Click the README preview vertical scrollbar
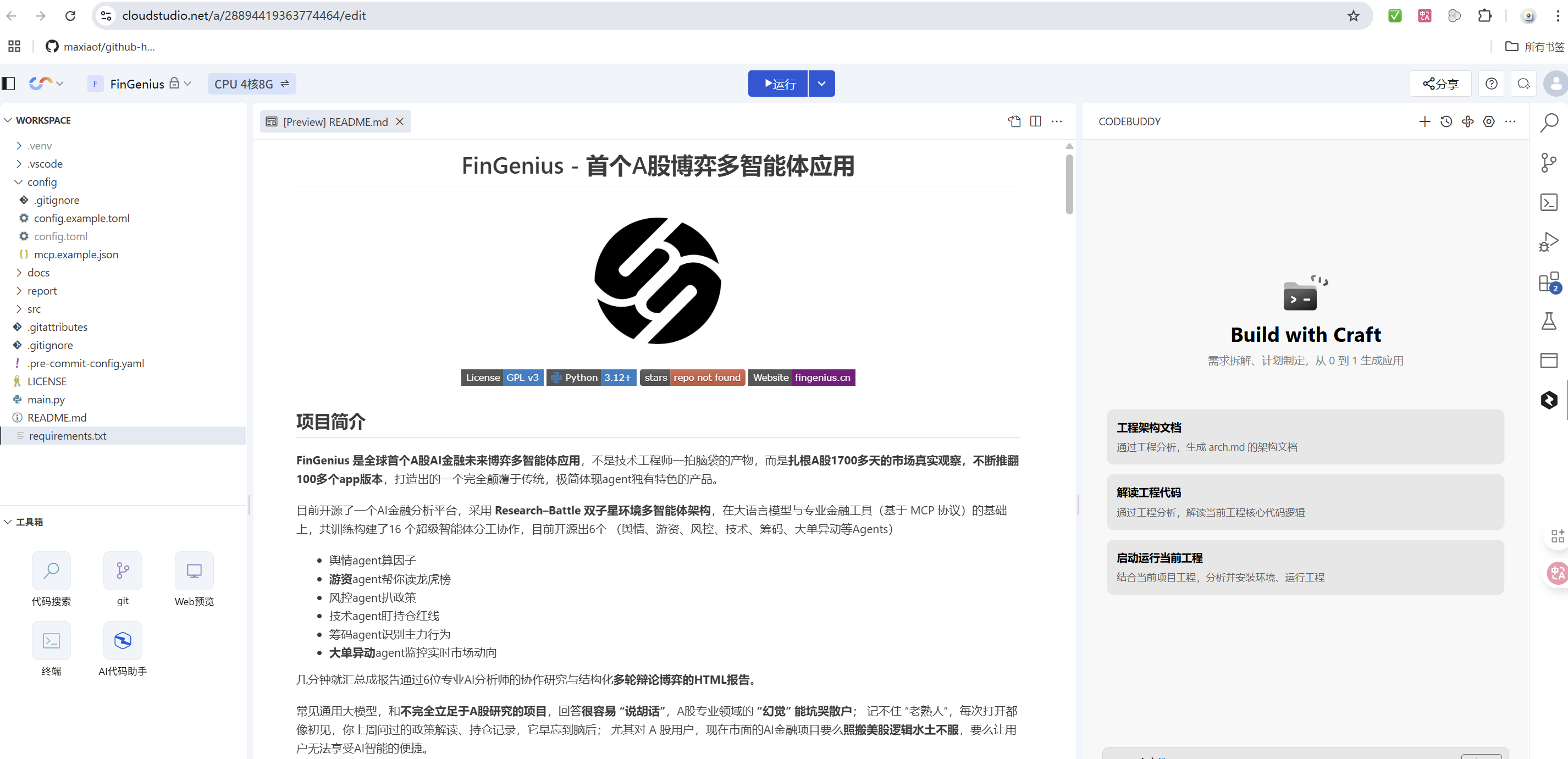 [x=1069, y=184]
